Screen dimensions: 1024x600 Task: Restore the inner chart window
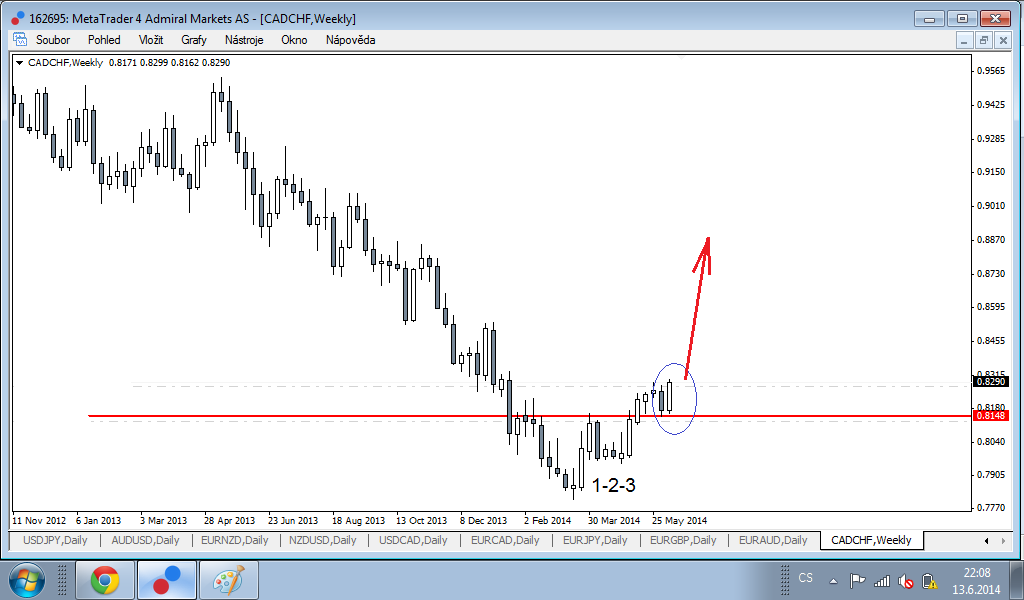tap(984, 40)
